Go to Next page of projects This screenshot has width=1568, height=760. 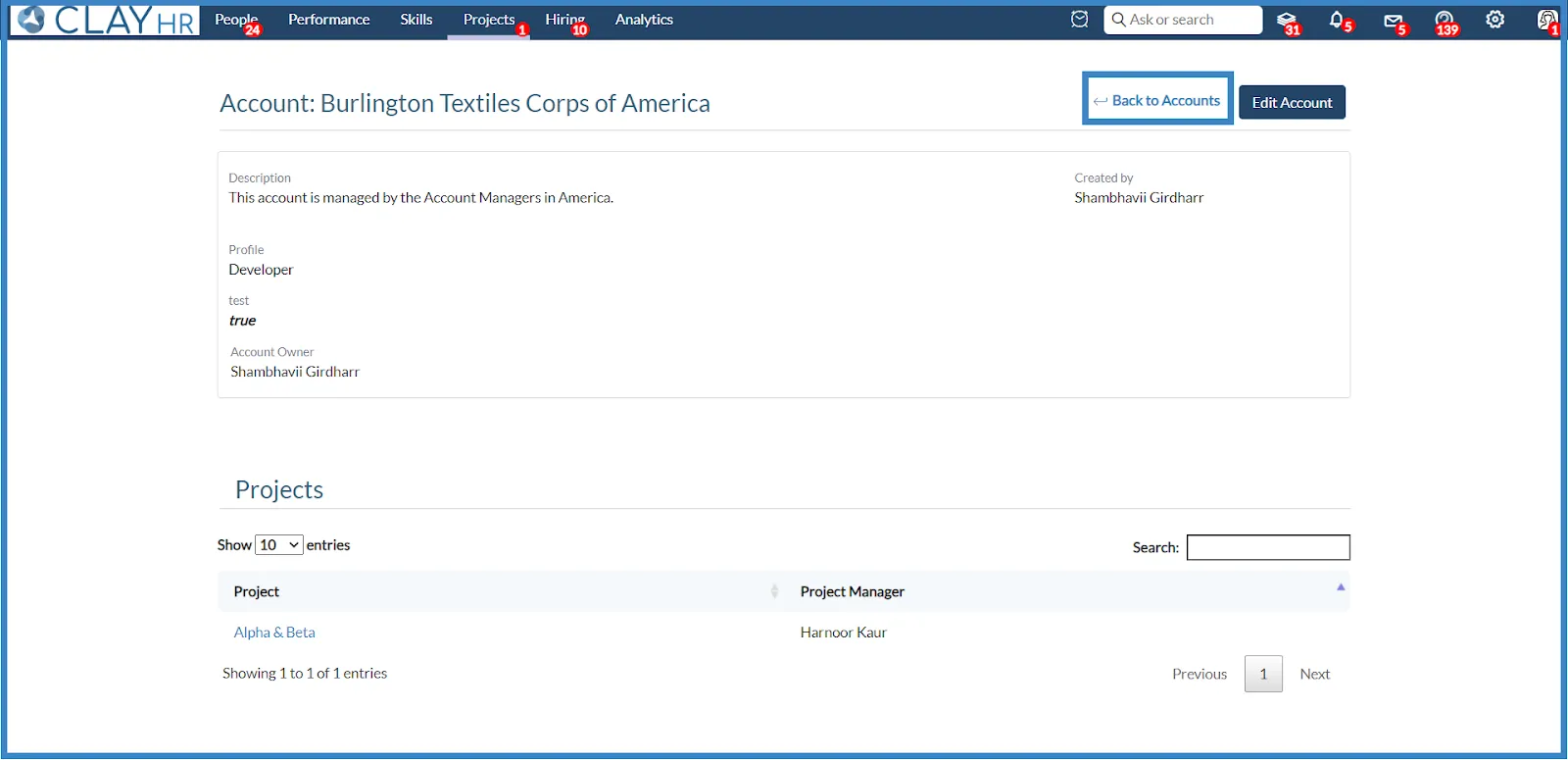tap(1315, 674)
